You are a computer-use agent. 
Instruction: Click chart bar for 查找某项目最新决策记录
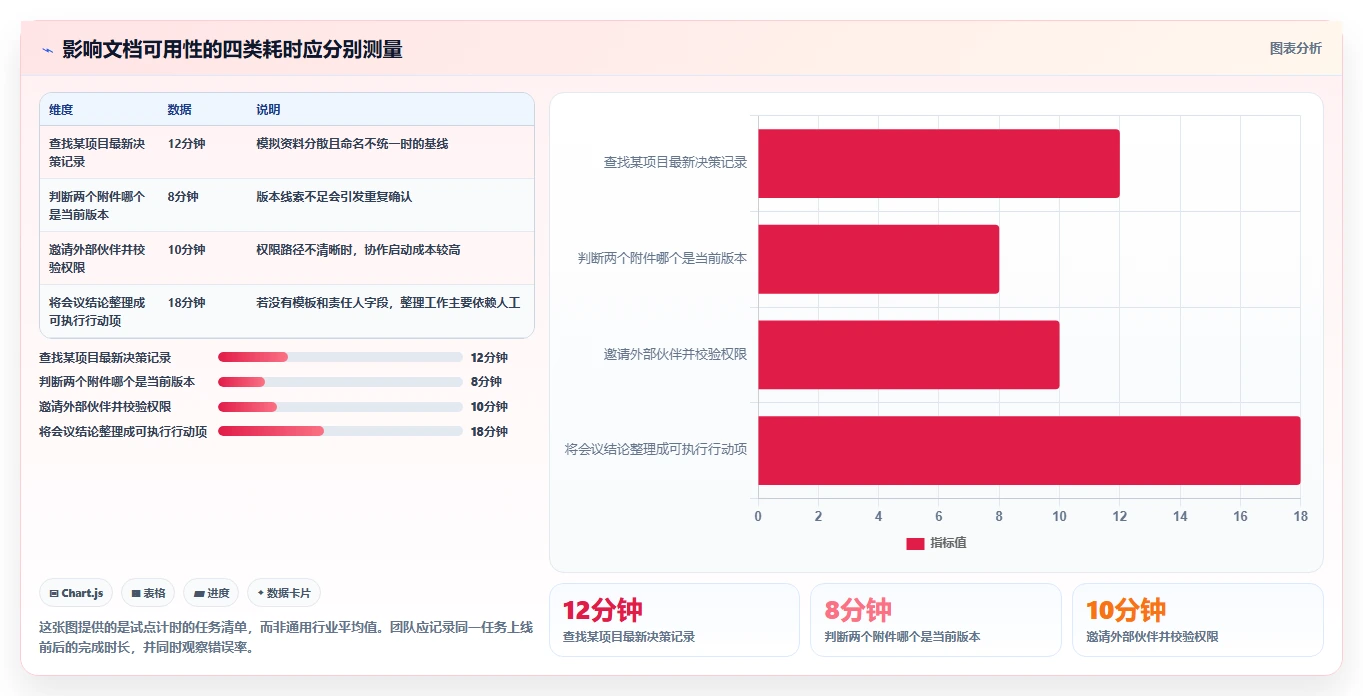pyautogui.click(x=939, y=163)
